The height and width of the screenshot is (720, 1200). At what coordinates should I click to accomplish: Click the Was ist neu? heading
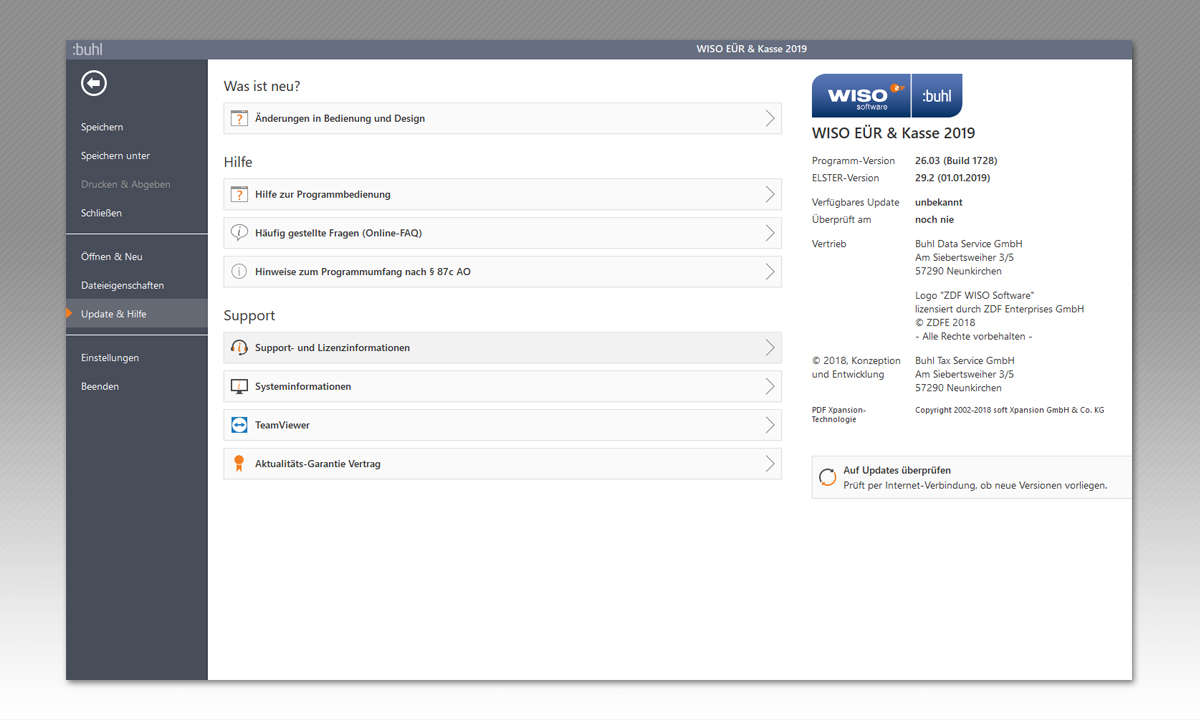point(262,87)
